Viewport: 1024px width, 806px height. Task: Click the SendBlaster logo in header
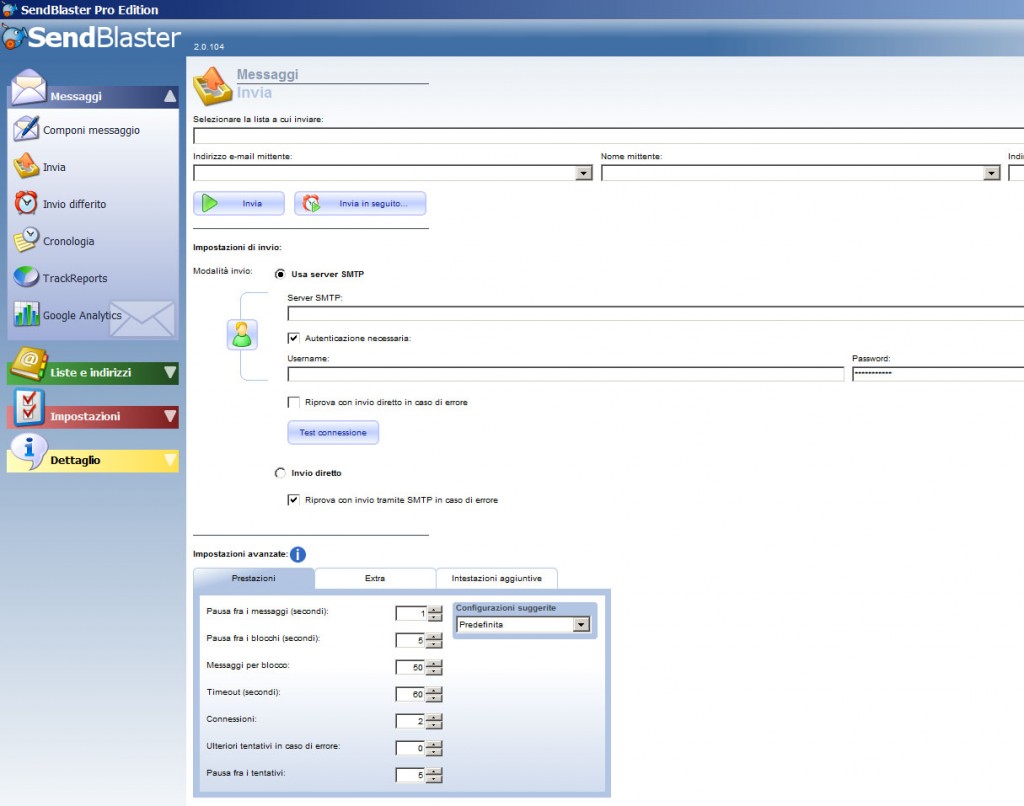pos(91,37)
